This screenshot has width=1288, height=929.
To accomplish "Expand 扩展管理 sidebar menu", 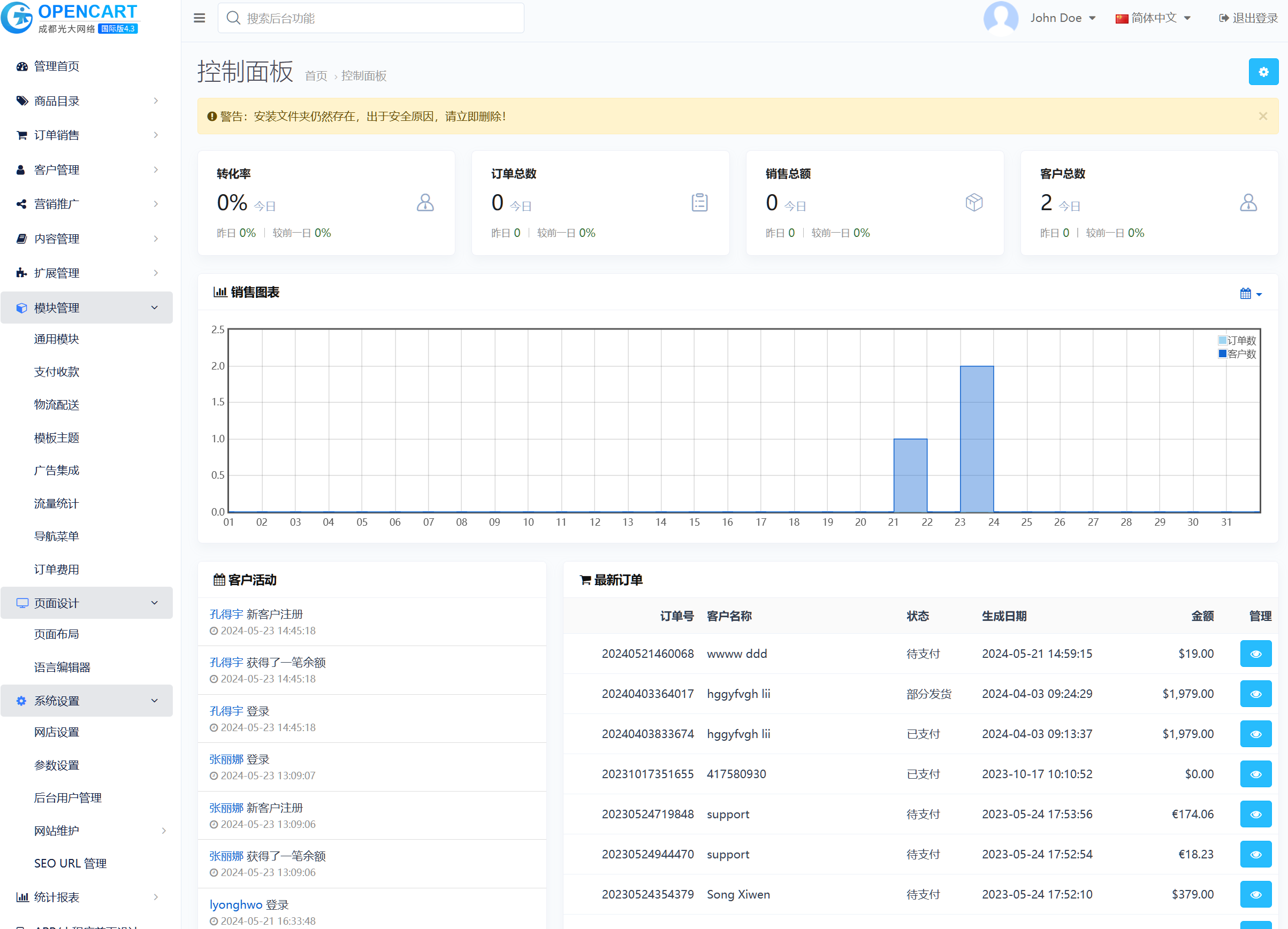I will pyautogui.click(x=86, y=273).
